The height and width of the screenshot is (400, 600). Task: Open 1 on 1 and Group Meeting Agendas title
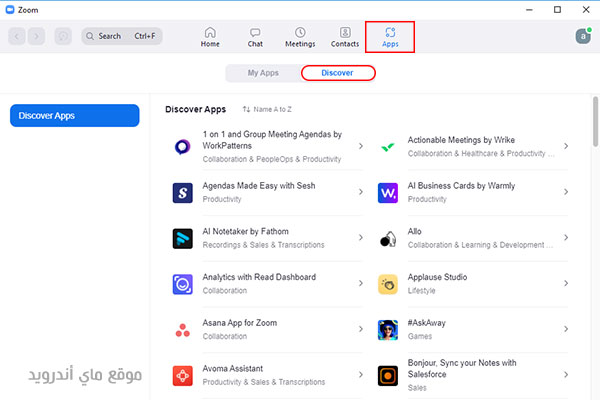272,140
